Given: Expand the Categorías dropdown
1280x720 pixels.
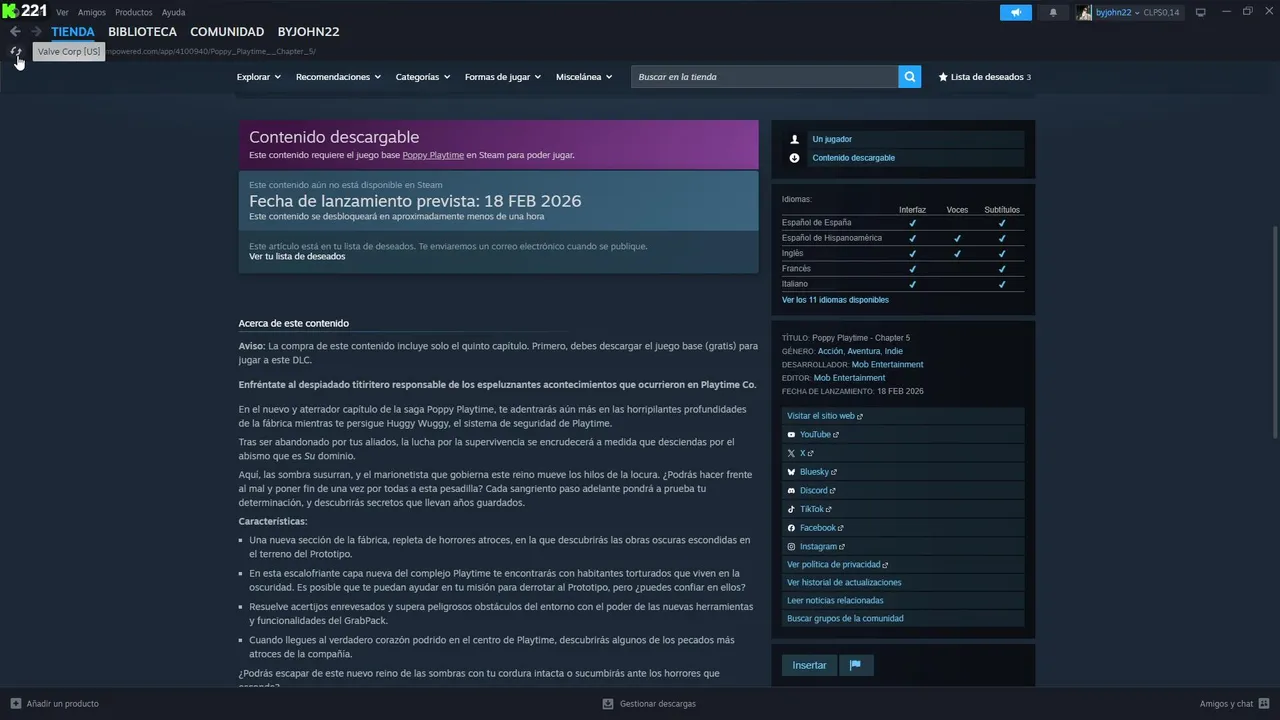Looking at the screenshot, I should click(422, 77).
